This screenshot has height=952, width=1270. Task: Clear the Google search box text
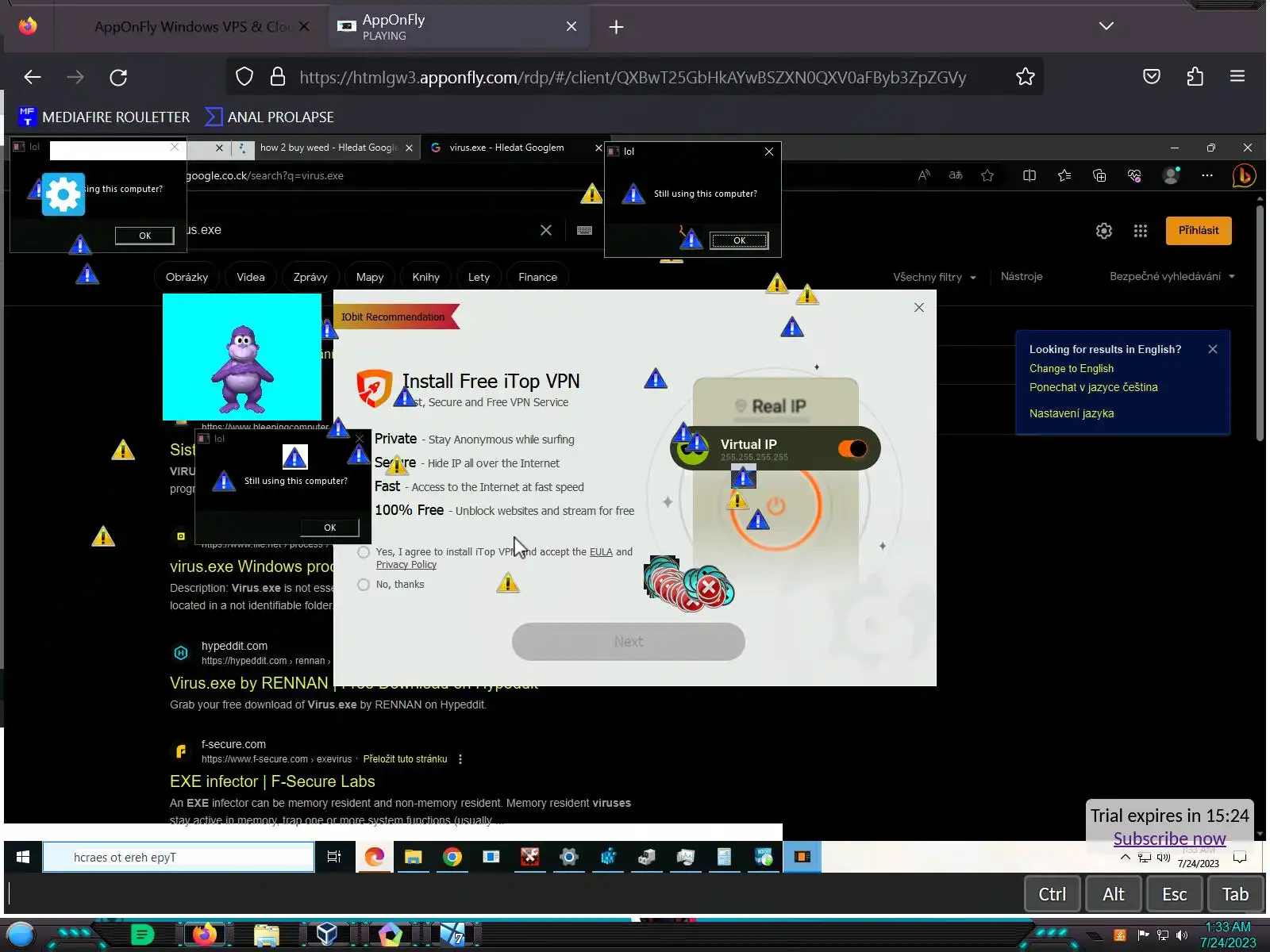click(x=546, y=230)
